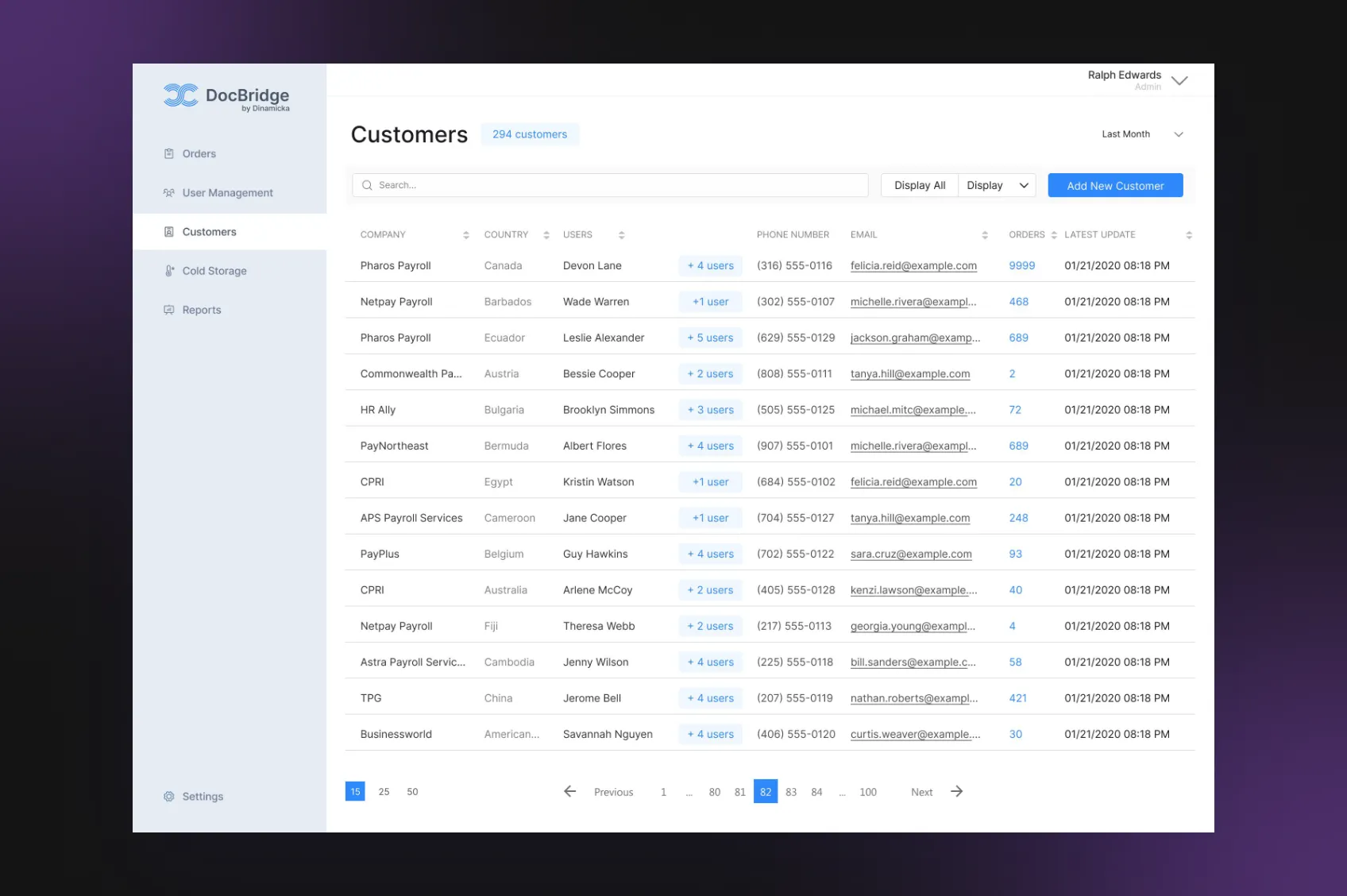Click the Cold Storage thermometer icon

[x=169, y=271]
